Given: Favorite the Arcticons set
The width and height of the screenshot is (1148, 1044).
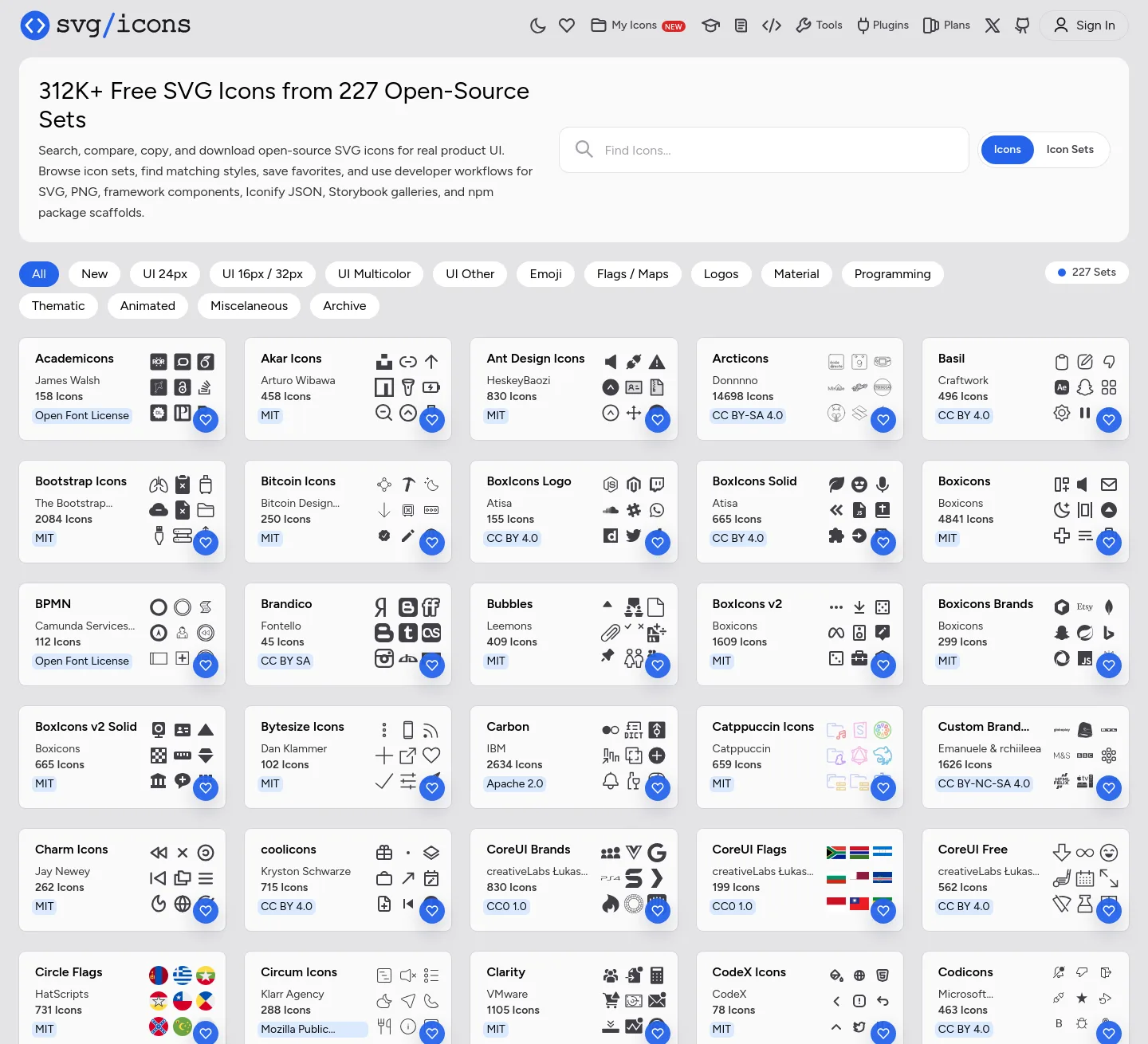Looking at the screenshot, I should tap(883, 420).
